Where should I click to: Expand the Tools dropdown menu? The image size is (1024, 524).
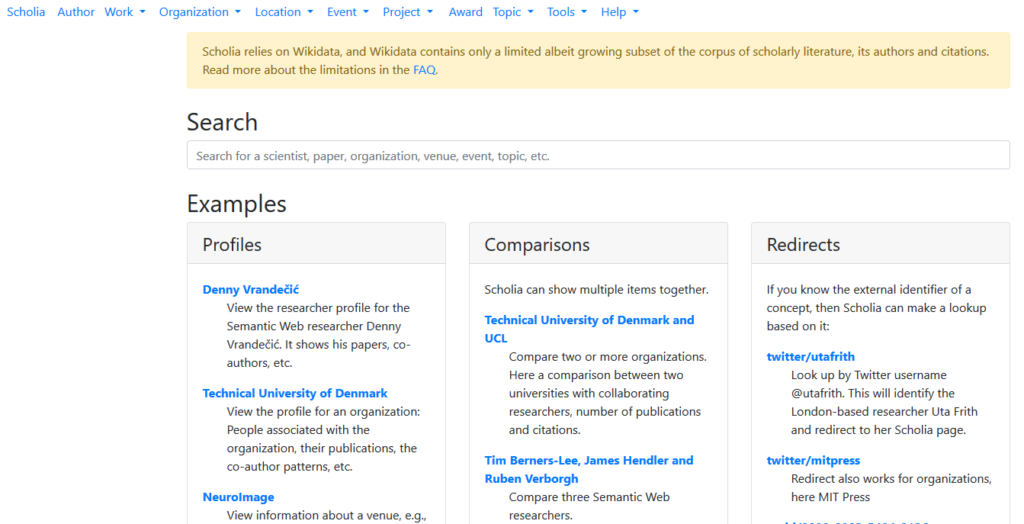tap(567, 12)
